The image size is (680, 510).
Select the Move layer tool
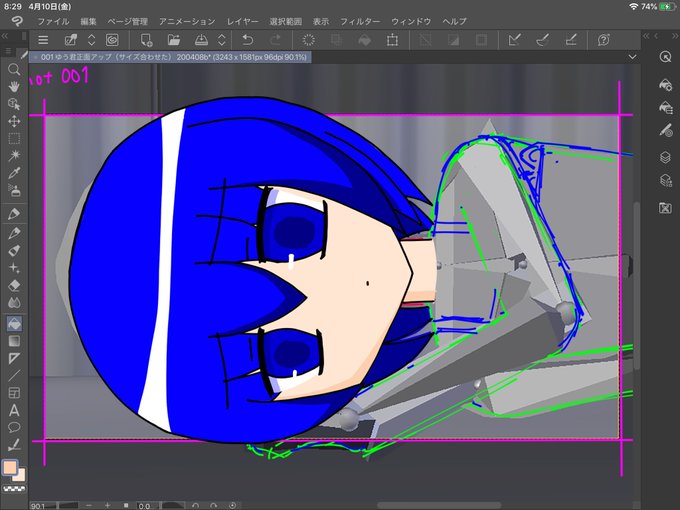14,121
